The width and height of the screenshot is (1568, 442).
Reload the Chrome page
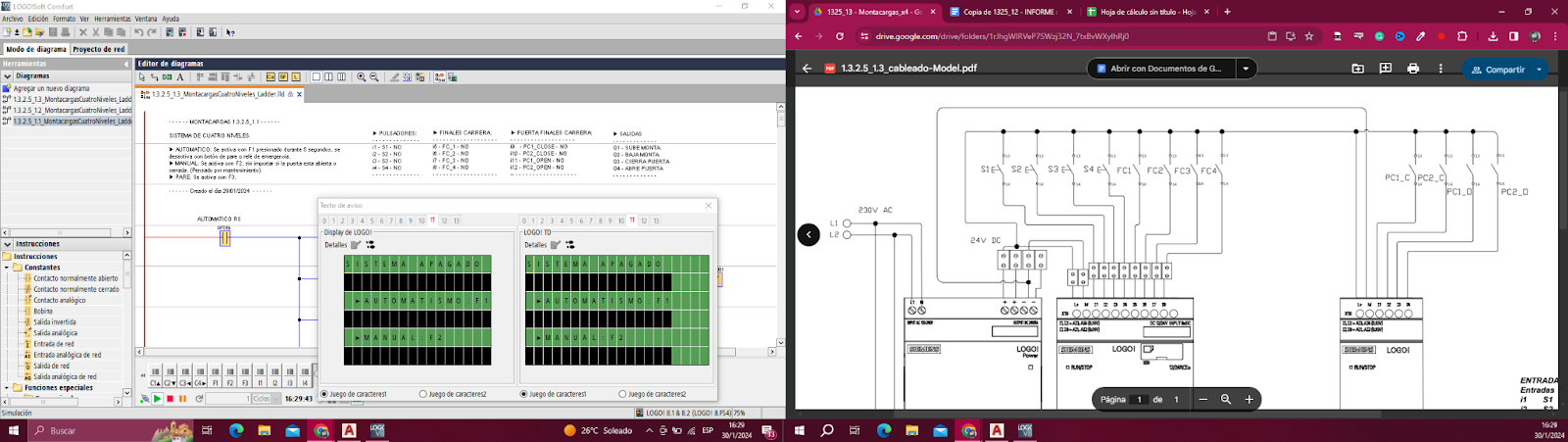click(x=840, y=36)
